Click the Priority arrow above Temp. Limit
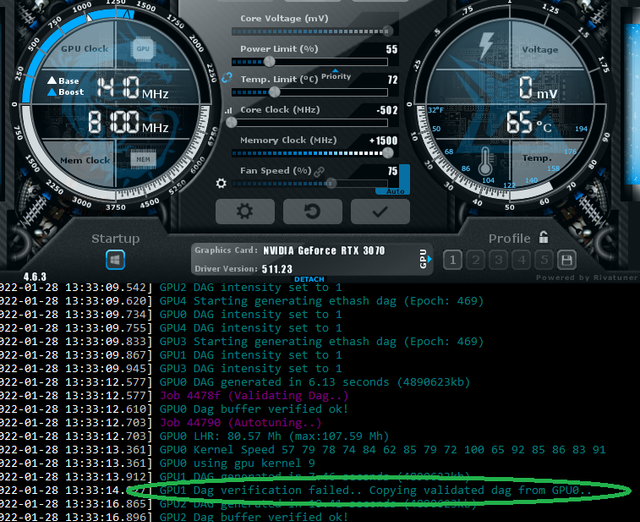Image resolution: width=640 pixels, height=522 pixels. click(x=335, y=71)
